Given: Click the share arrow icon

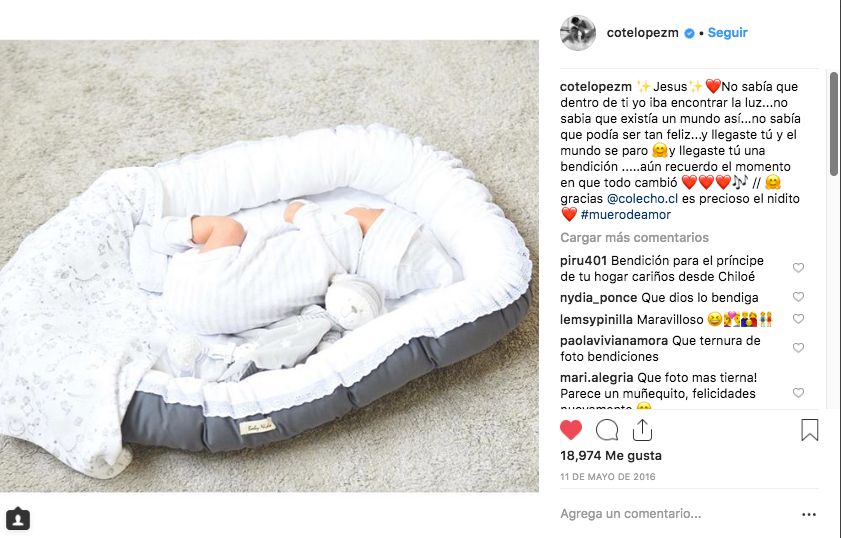Looking at the screenshot, I should [x=642, y=430].
